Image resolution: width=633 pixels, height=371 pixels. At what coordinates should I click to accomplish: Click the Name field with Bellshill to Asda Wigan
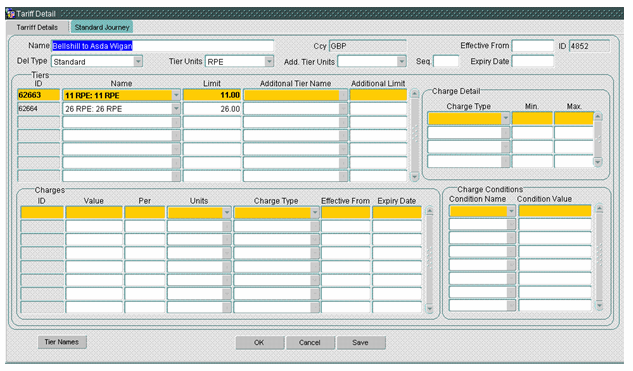[163, 46]
